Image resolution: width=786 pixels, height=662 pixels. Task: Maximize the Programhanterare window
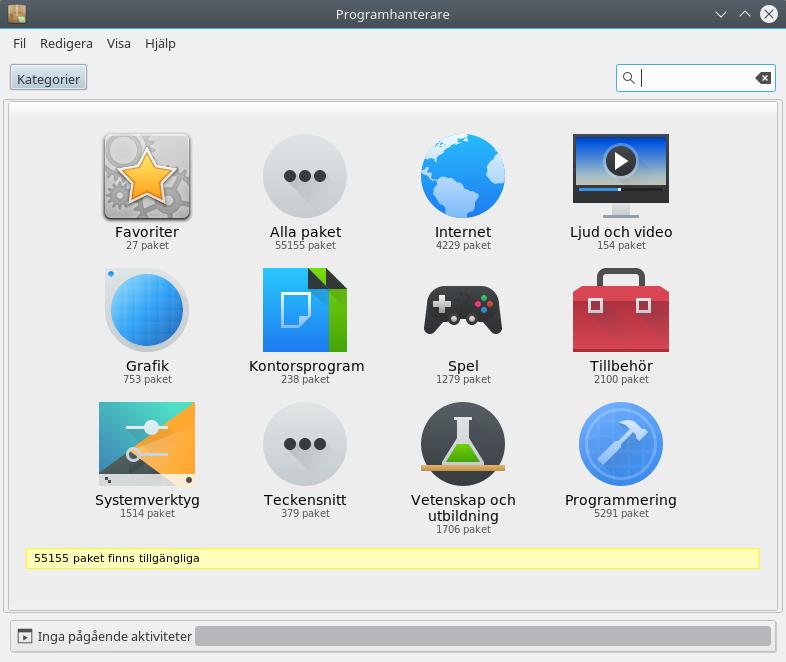click(x=745, y=14)
